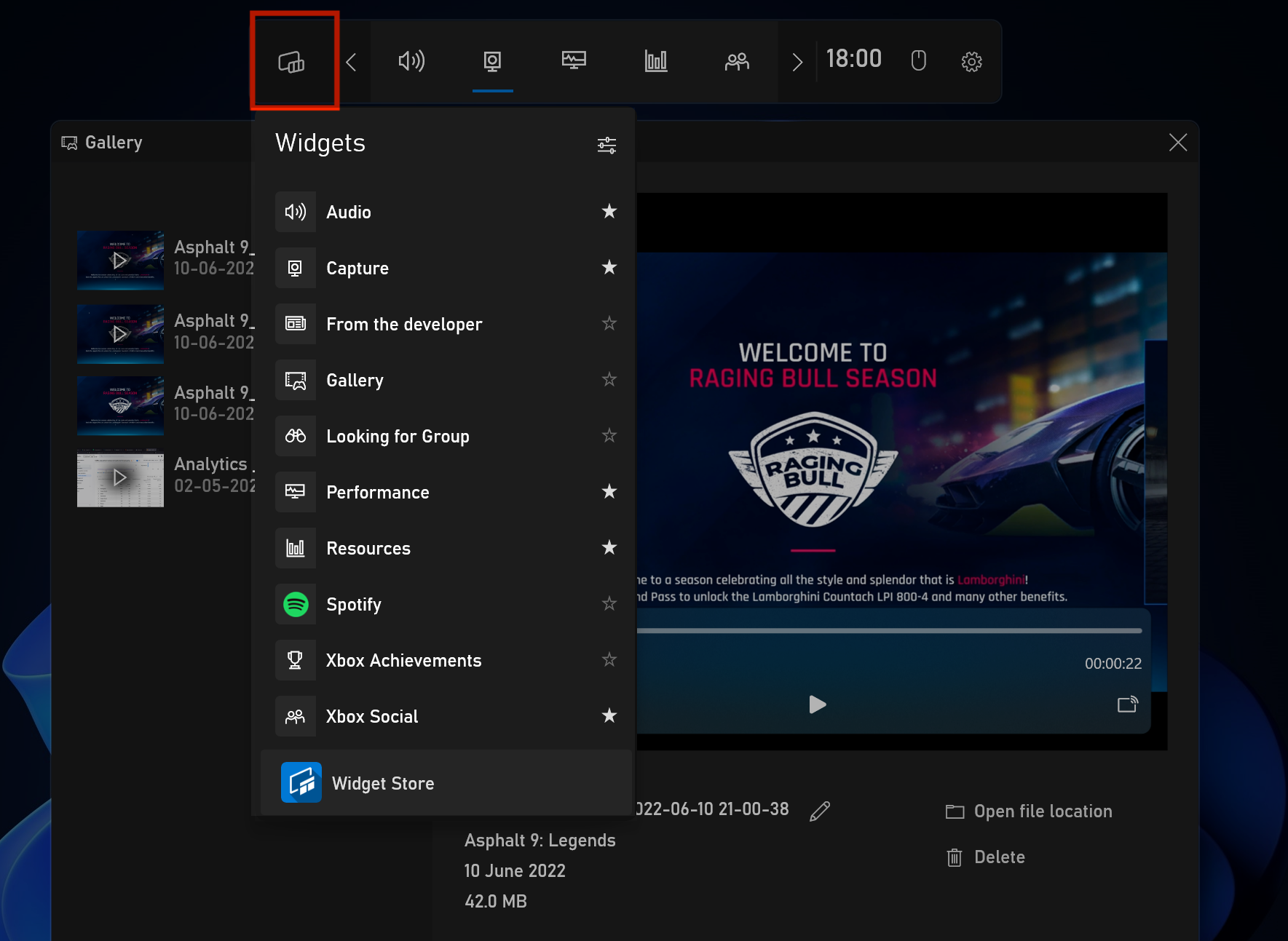Select the first Asphalt 9 clip thumbnail

[x=120, y=261]
